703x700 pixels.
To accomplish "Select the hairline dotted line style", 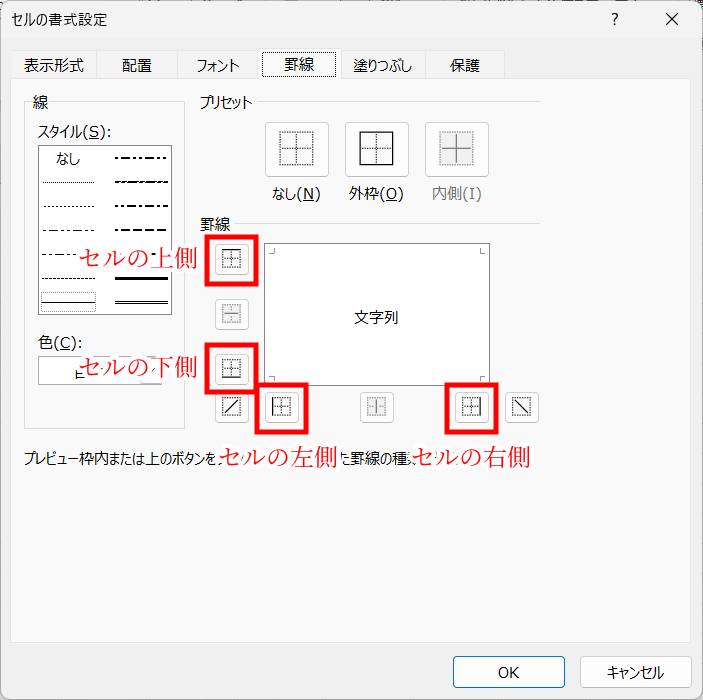I will [68, 183].
